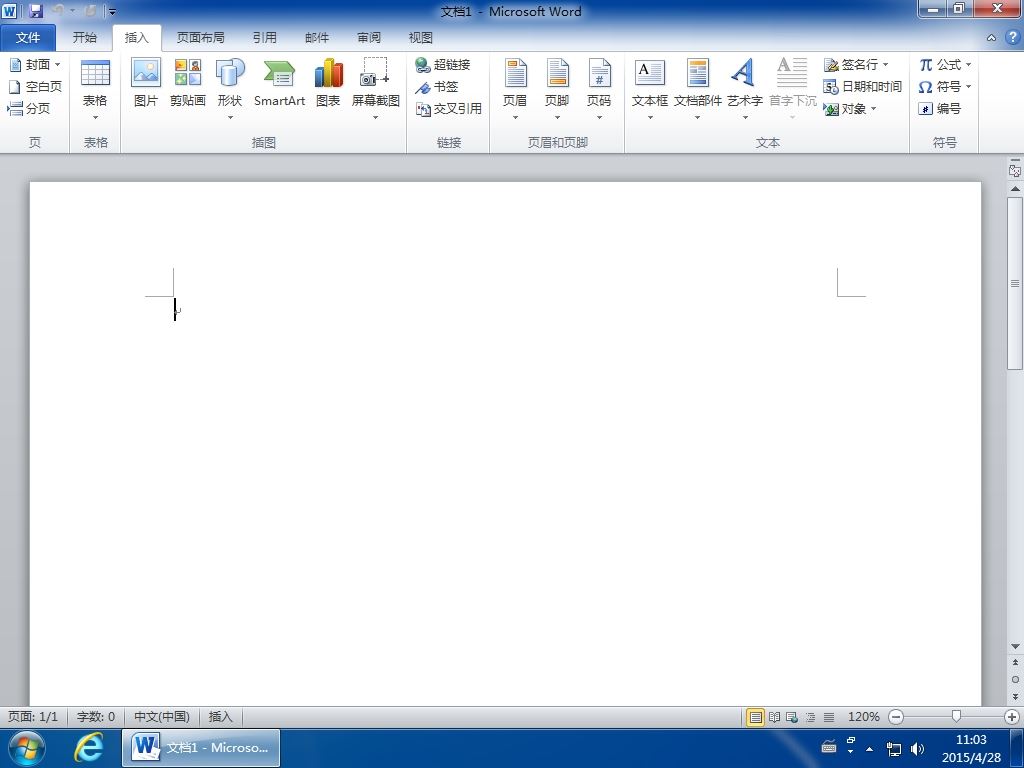Switch to Outline view
Viewport: 1024px width, 768px height.
[810, 717]
